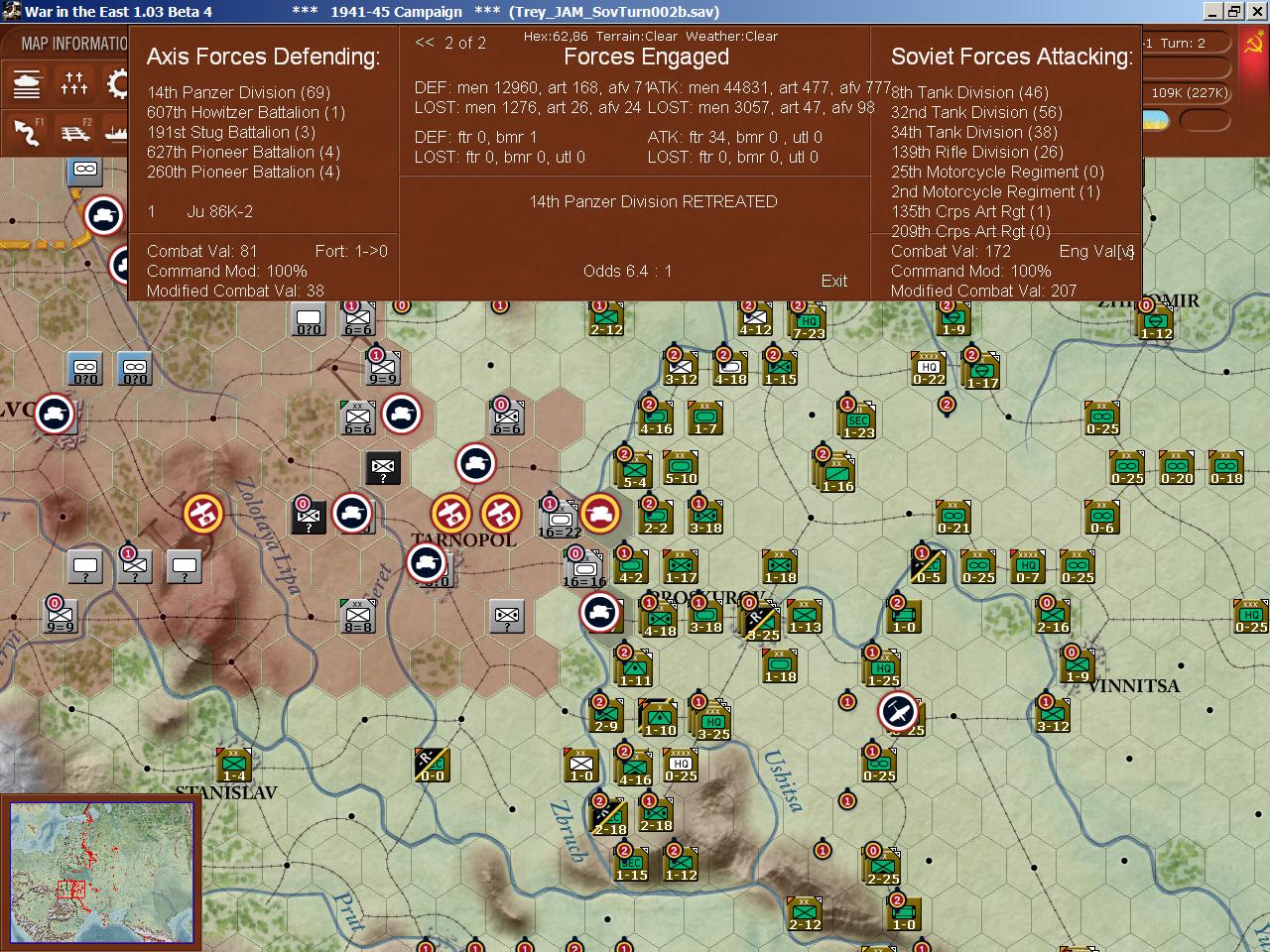Select the 1-4 unit near Stanislav
The height and width of the screenshot is (952, 1270).
click(x=234, y=764)
